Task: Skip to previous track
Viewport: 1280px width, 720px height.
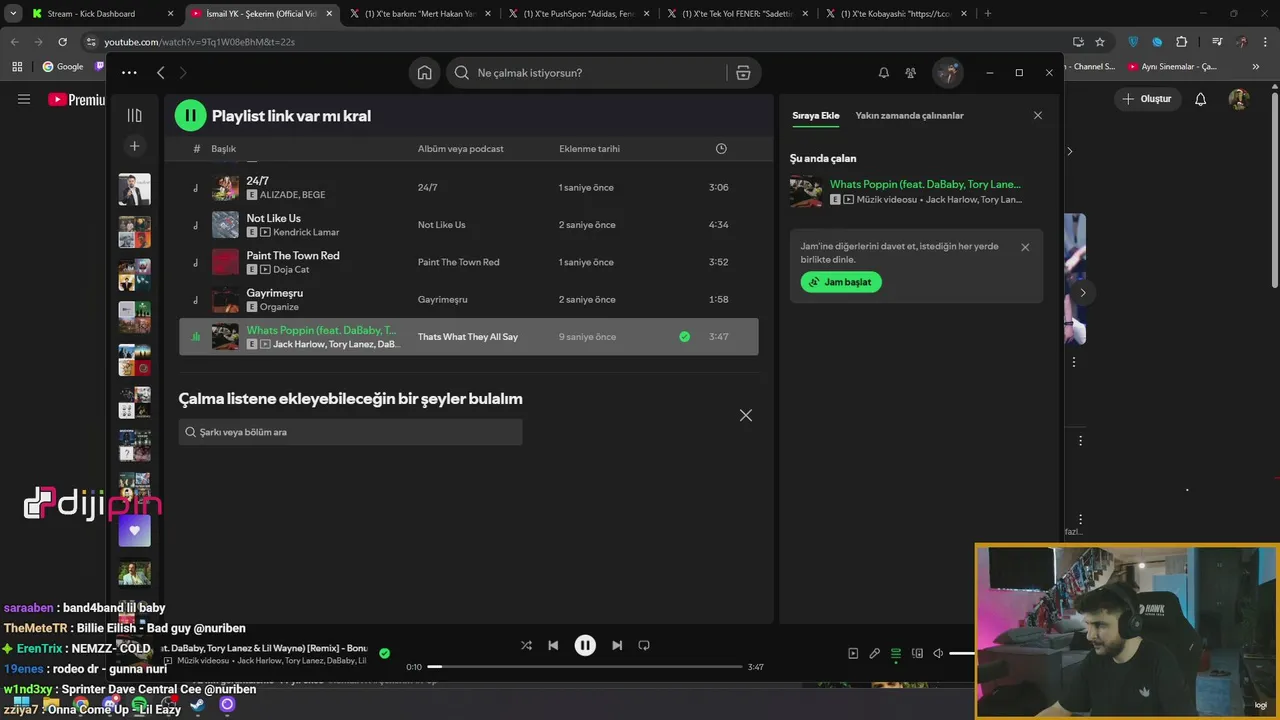Action: (x=553, y=646)
